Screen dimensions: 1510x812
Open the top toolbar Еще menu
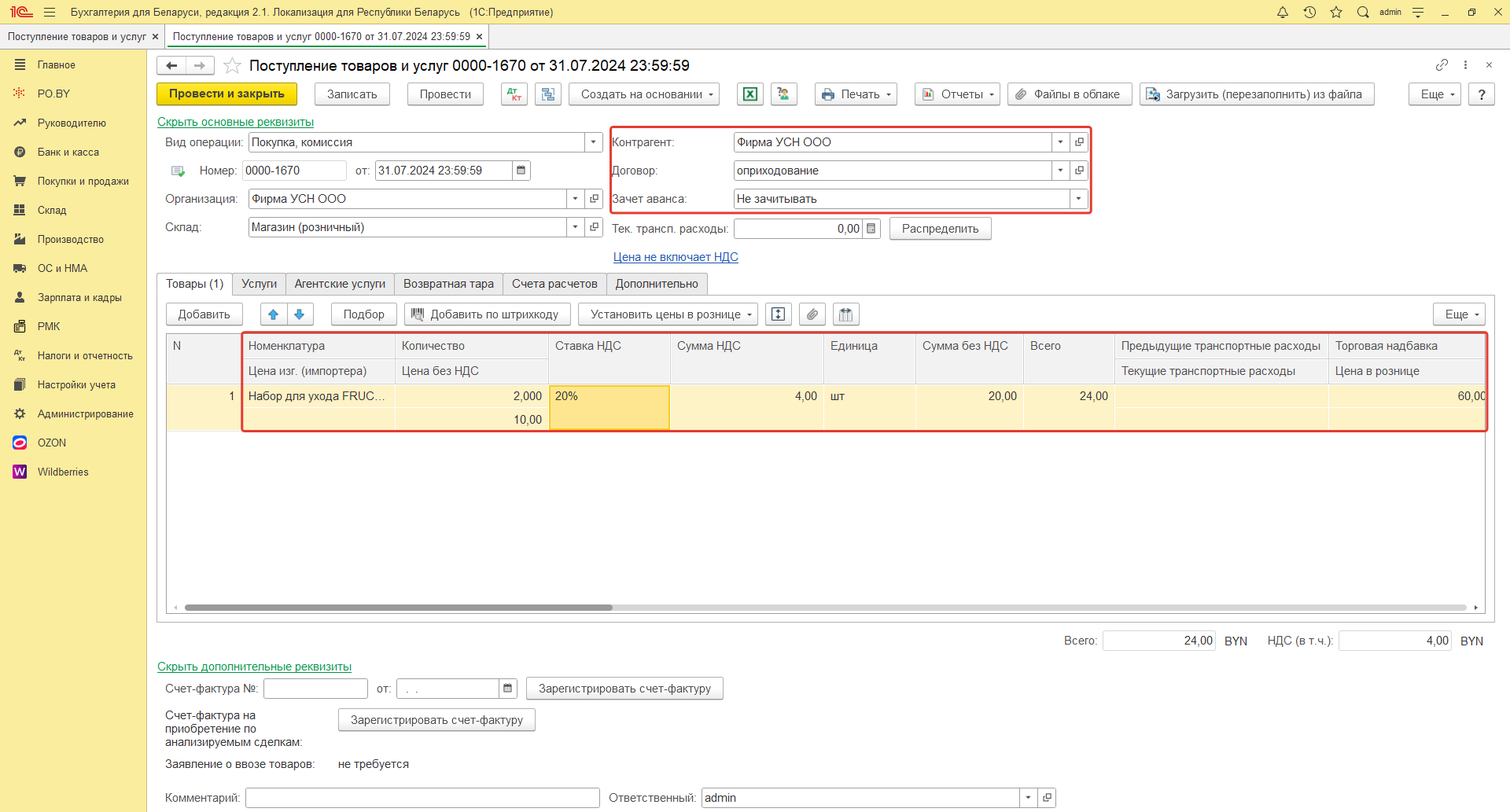[x=1434, y=94]
